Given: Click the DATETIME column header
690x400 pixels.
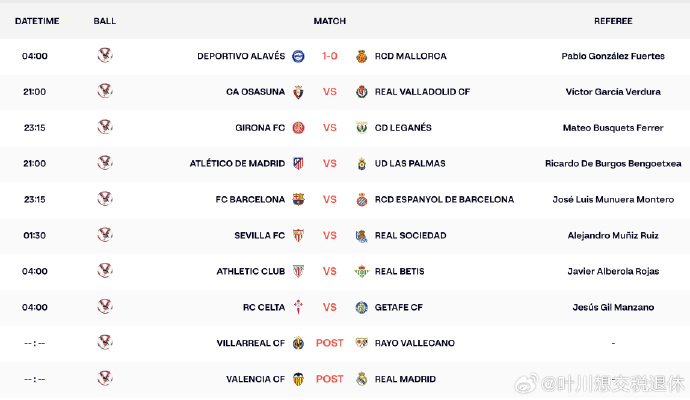Looking at the screenshot, I should (x=35, y=20).
